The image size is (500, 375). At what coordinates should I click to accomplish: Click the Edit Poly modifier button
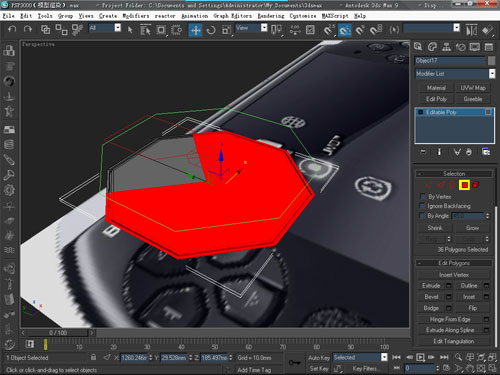click(436, 99)
